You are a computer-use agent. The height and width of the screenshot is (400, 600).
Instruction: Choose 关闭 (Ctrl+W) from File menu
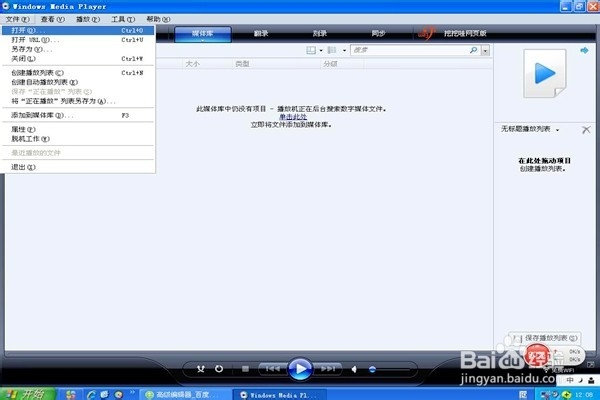[78, 59]
